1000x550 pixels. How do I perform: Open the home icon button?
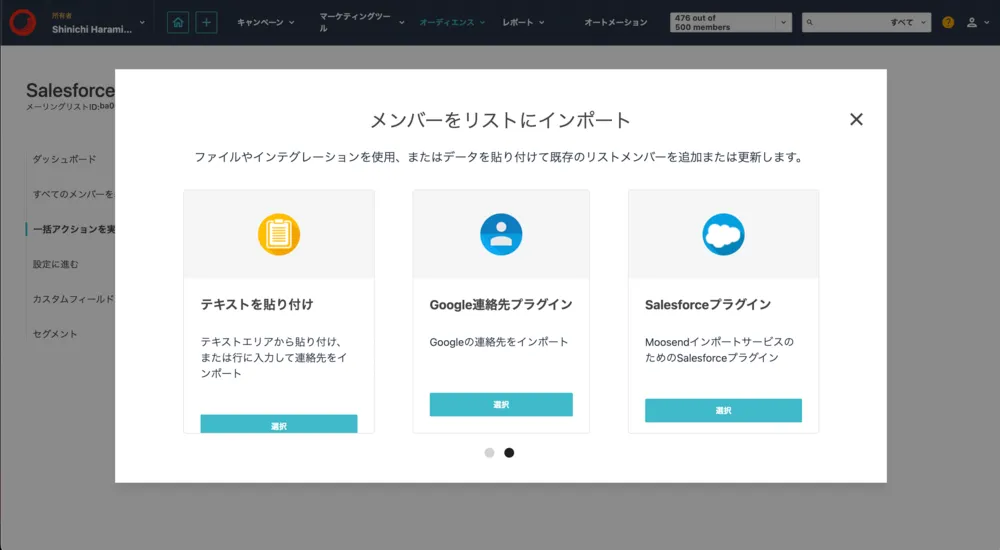point(178,22)
